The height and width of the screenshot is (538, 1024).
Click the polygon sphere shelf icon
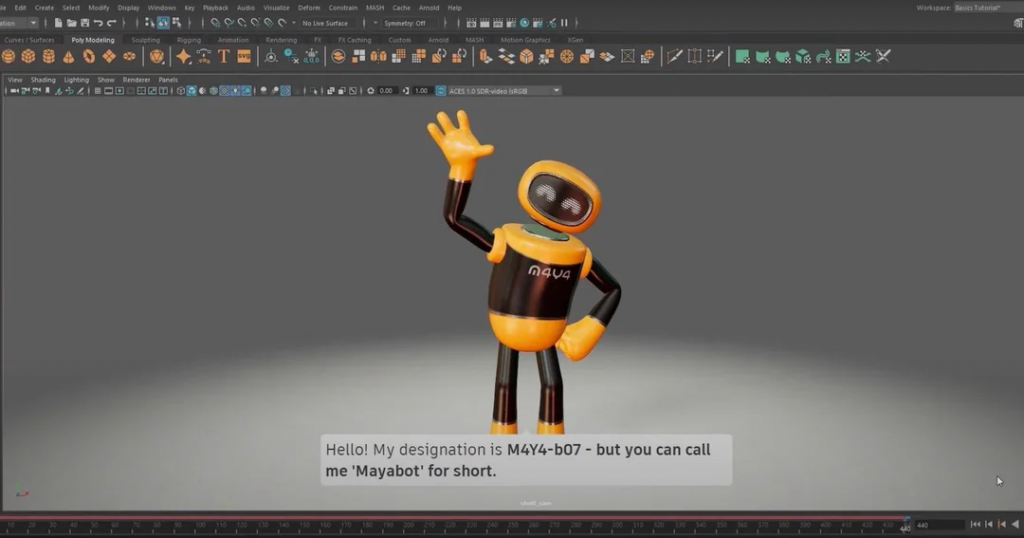click(8, 56)
